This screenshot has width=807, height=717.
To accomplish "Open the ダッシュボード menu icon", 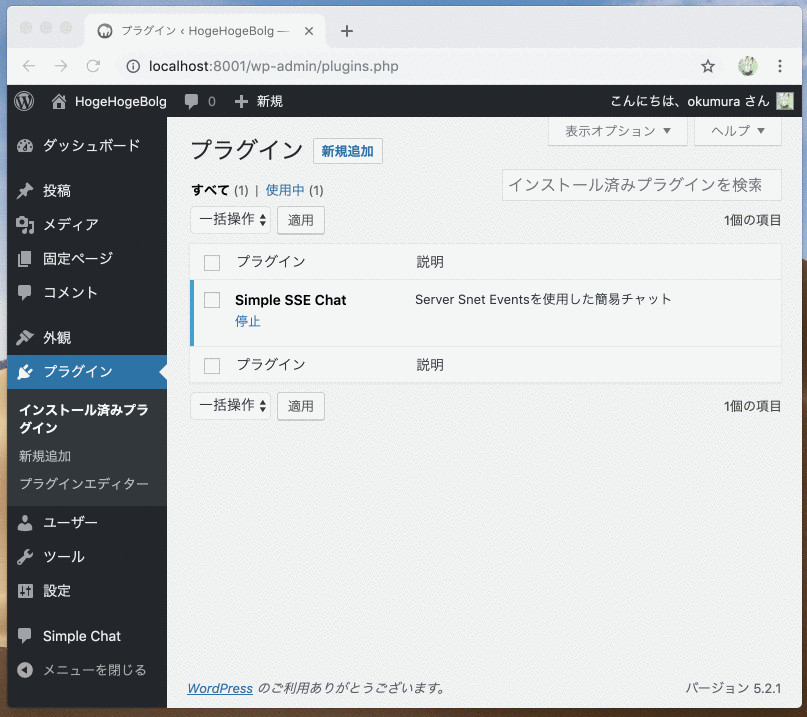I will pos(24,145).
